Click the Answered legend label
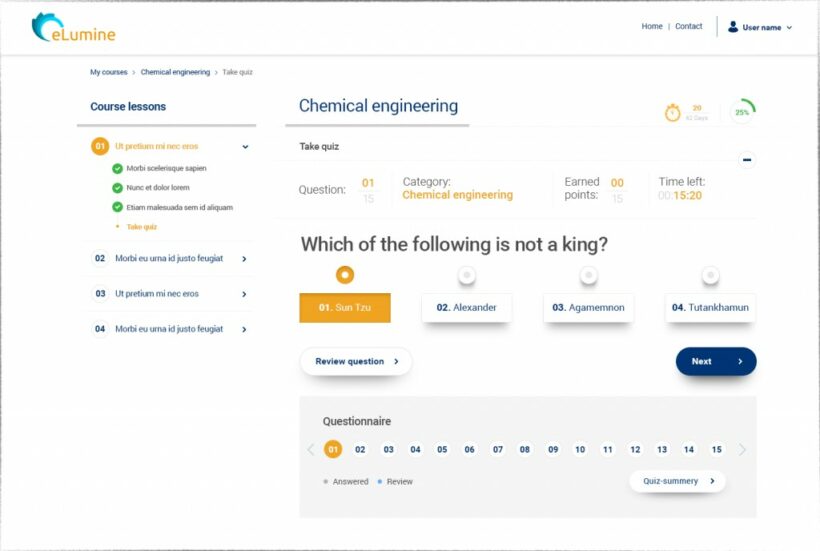The height and width of the screenshot is (551, 820). click(x=350, y=481)
